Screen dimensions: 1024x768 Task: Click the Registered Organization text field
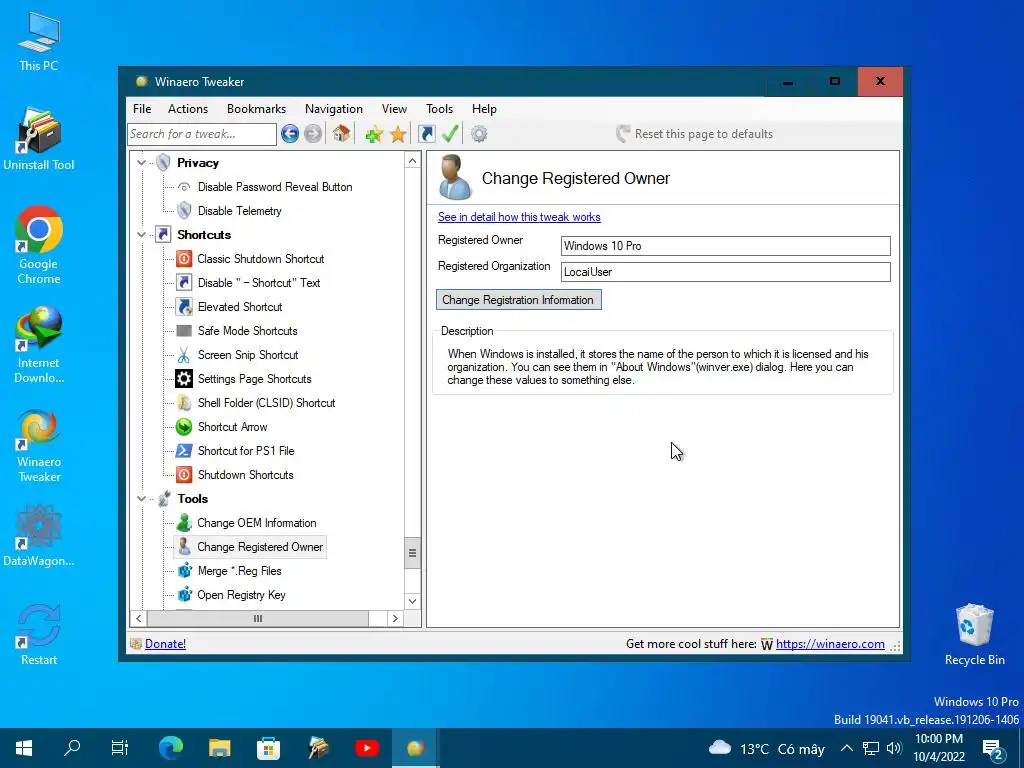tap(726, 272)
